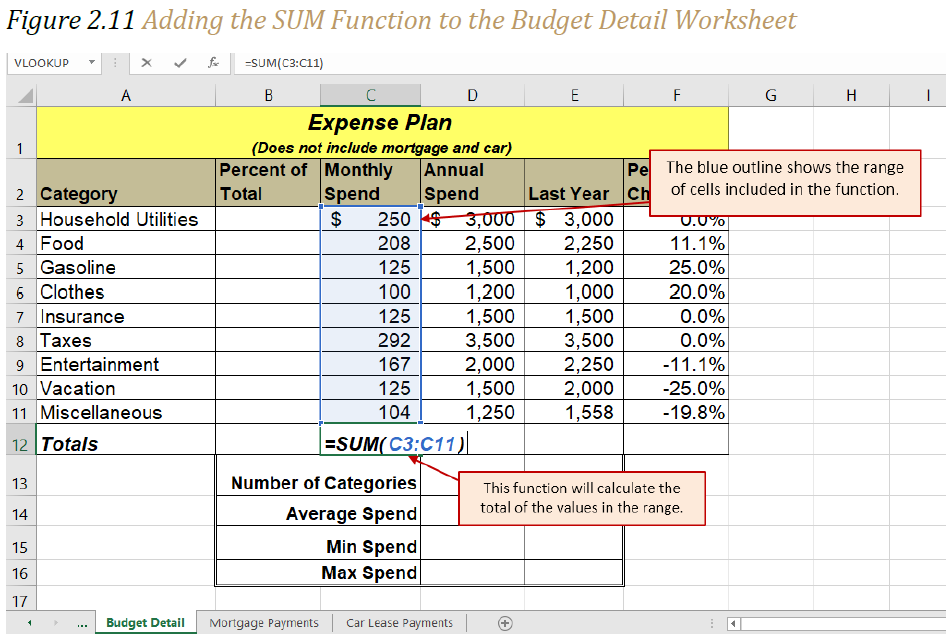The height and width of the screenshot is (634, 949).
Task: Click the Average Spend label cell
Action: pos(318,512)
